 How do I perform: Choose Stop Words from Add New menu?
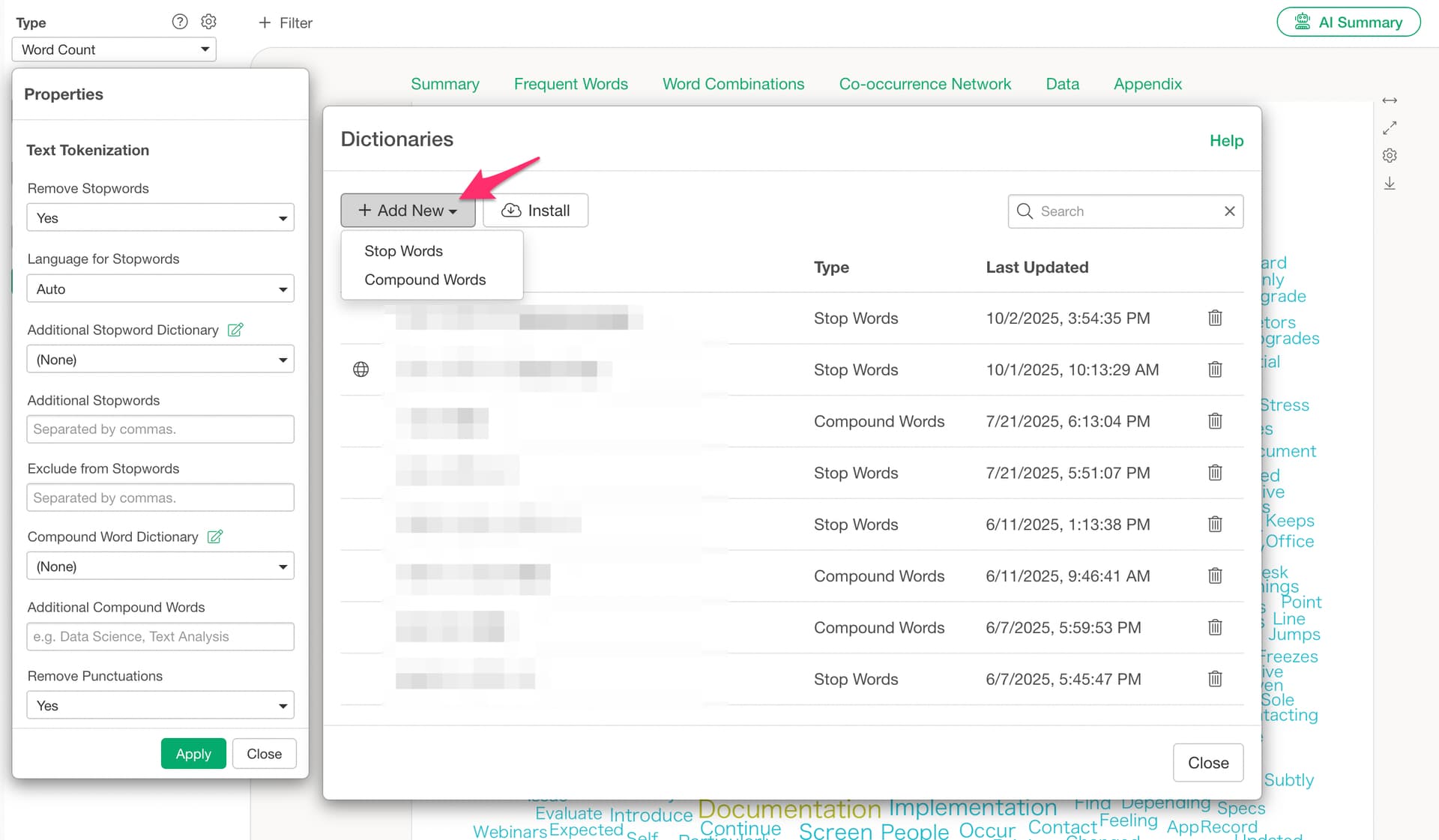(x=403, y=251)
